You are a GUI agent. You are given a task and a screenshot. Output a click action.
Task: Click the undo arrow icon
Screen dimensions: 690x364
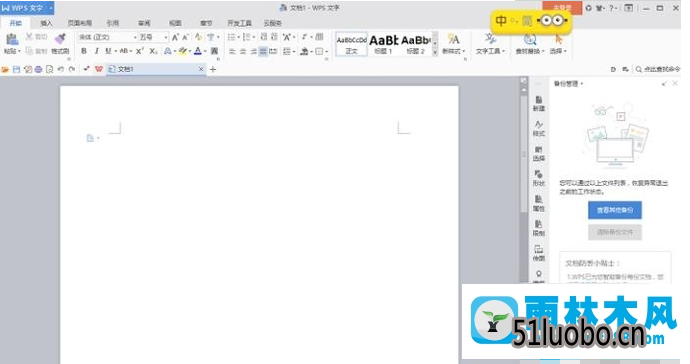click(x=61, y=70)
